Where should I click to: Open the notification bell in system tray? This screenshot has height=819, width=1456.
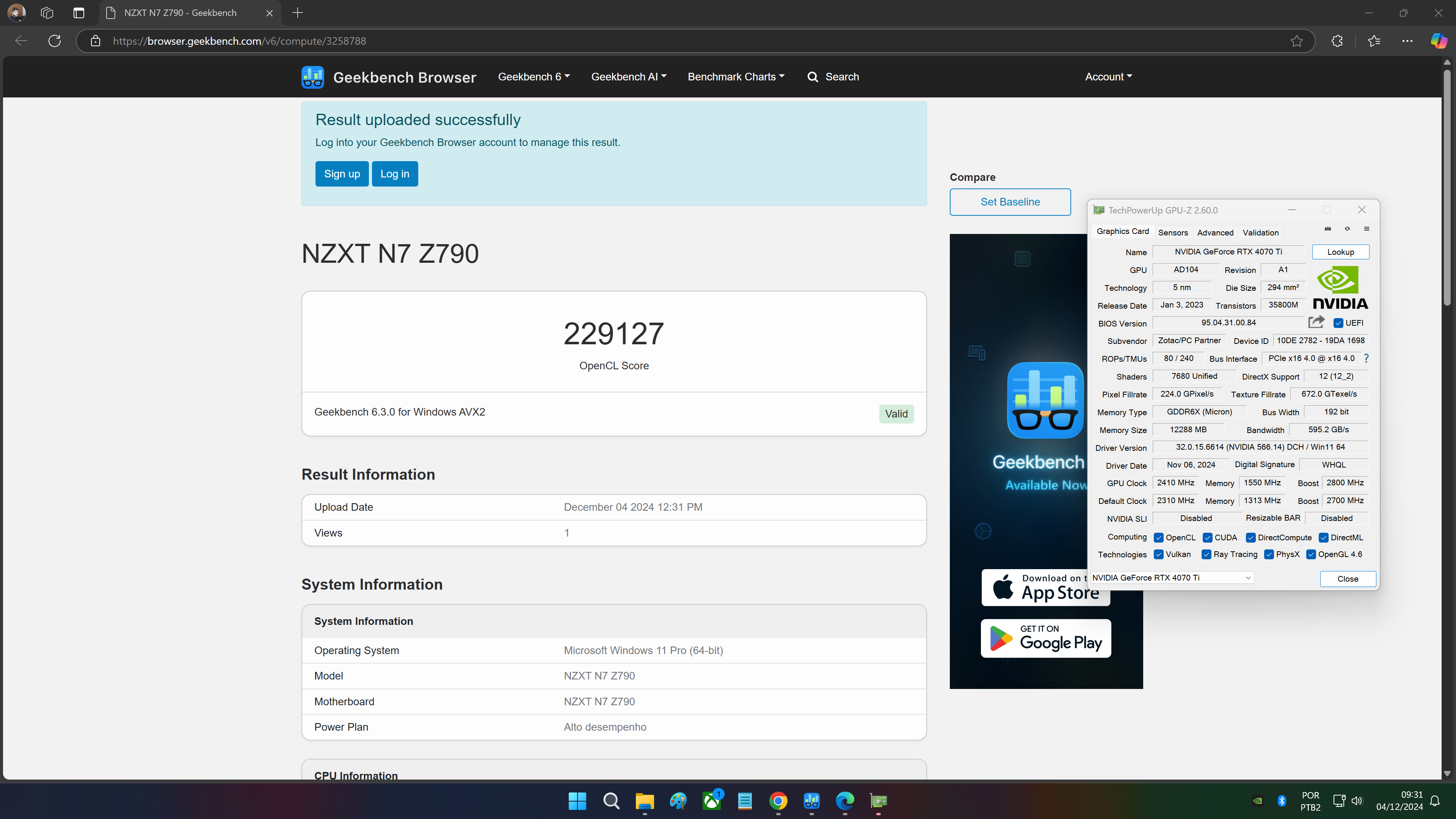[x=1435, y=801]
